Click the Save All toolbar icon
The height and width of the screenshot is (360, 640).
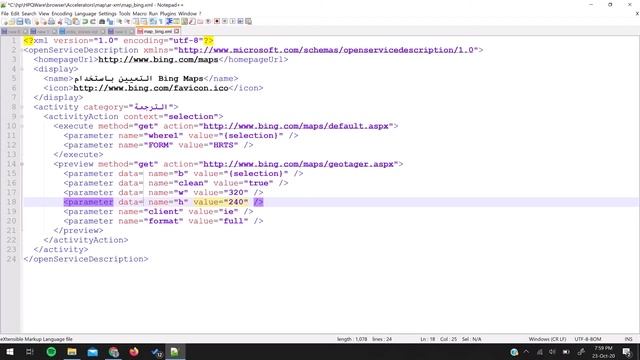[x=27, y=21]
